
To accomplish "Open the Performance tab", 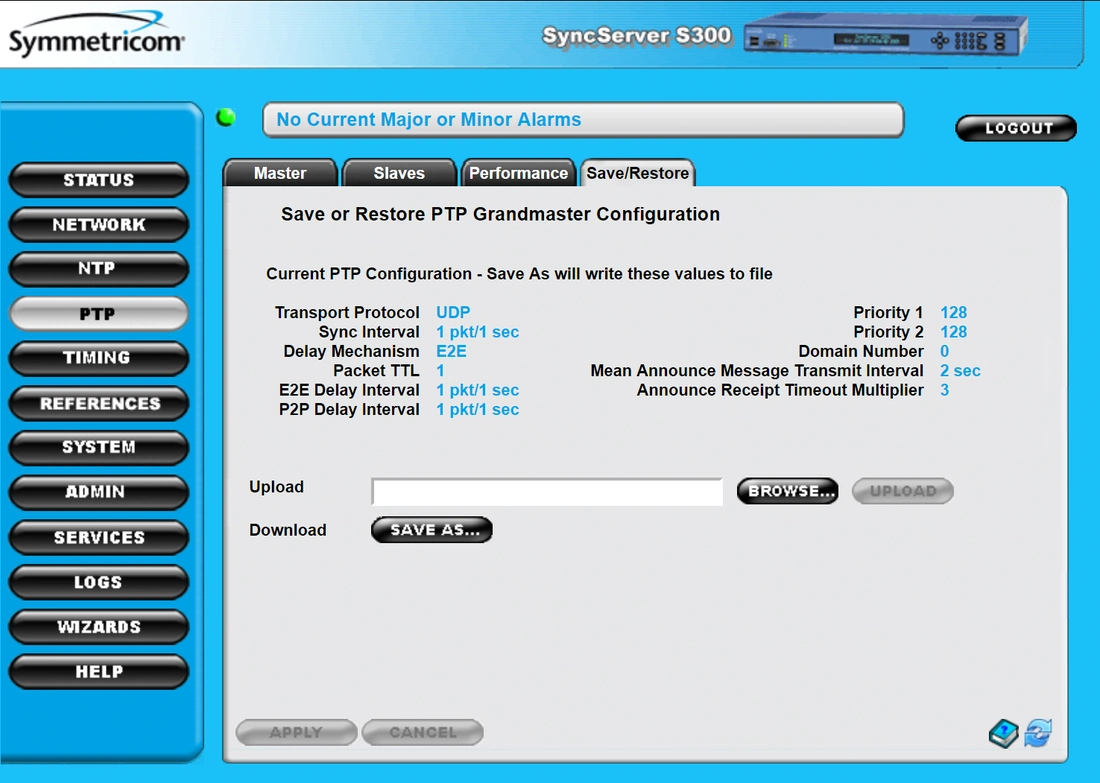I will 518,172.
